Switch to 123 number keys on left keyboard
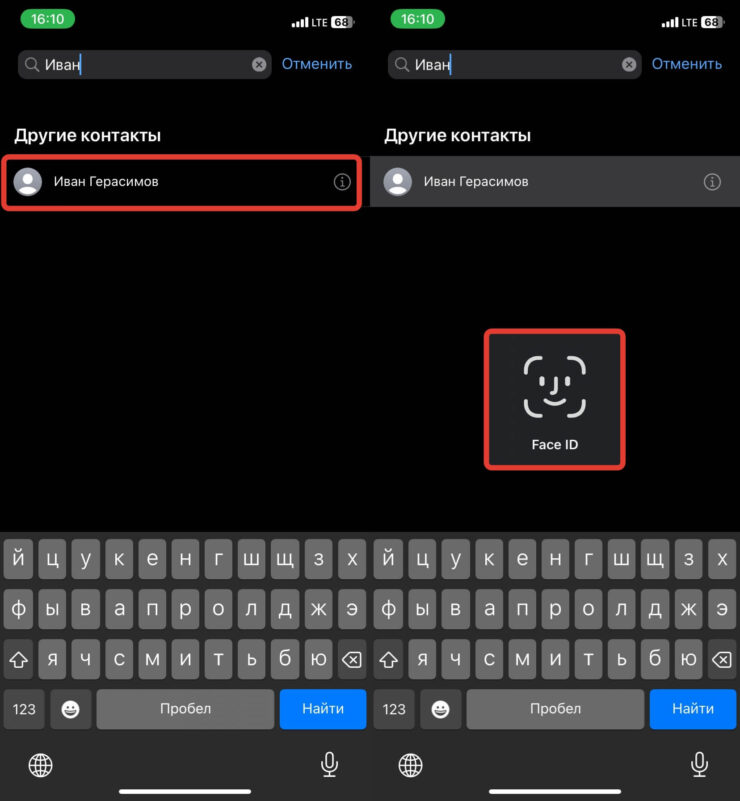This screenshot has width=740, height=801. [24, 709]
